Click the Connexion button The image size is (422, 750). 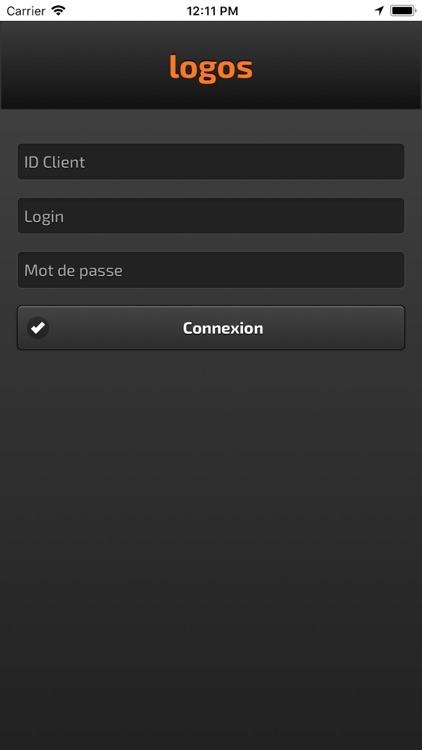(x=211, y=328)
